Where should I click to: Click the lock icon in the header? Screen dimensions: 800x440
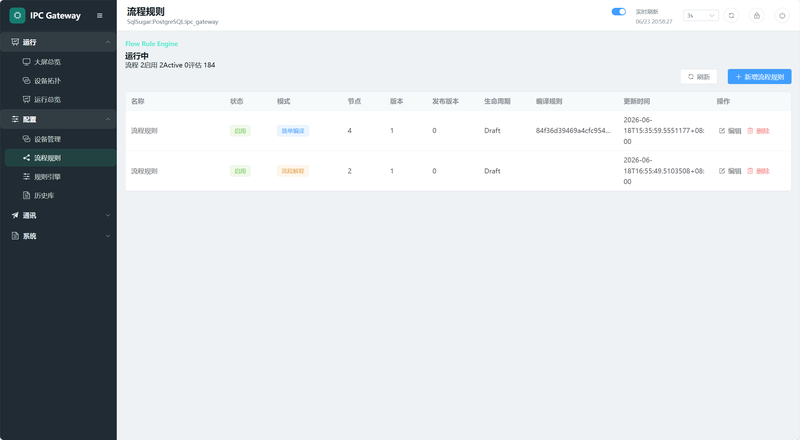[757, 15]
